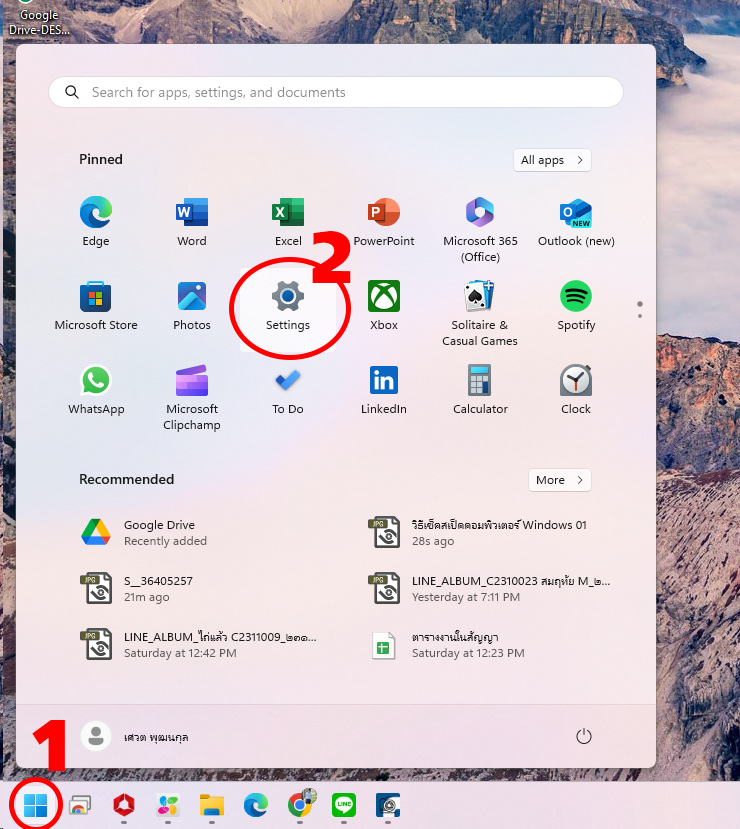Click the Start search box
The image size is (740, 829).
[x=336, y=92]
